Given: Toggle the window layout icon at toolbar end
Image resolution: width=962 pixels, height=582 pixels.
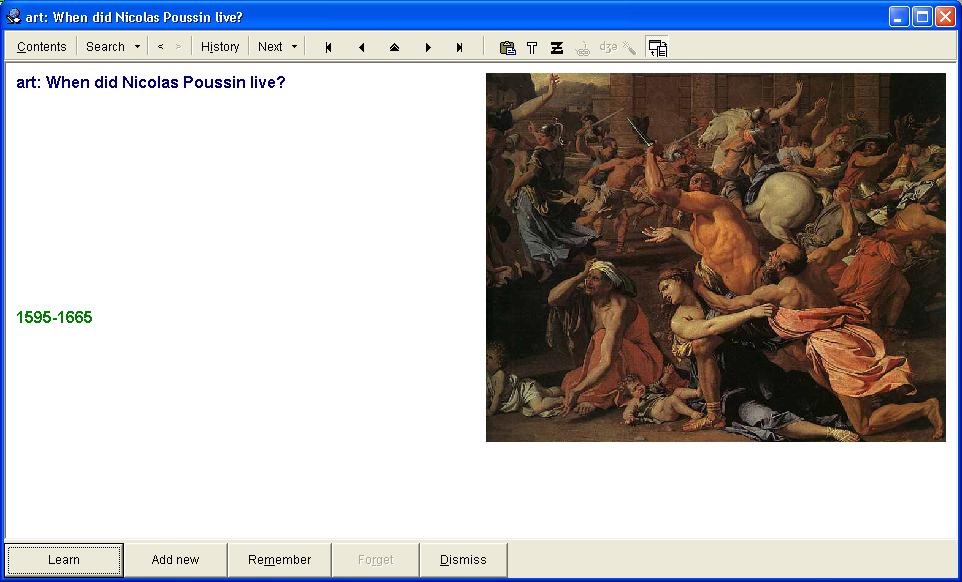Looking at the screenshot, I should coord(657,47).
